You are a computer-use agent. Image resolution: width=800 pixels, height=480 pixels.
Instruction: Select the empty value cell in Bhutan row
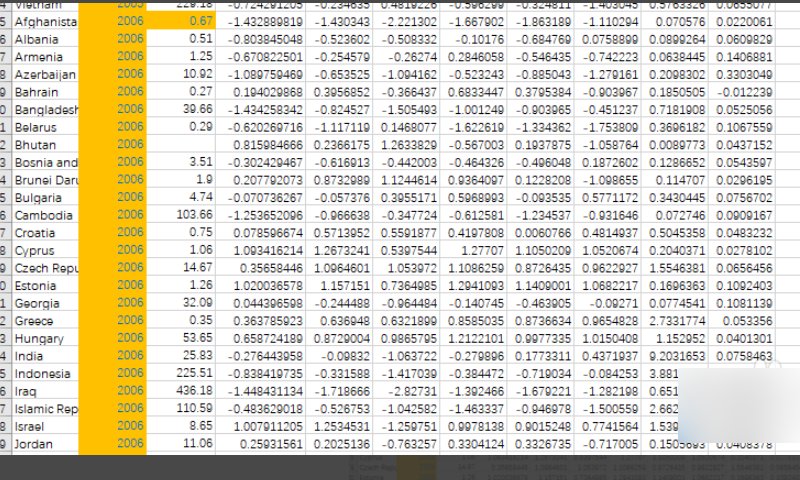tap(181, 144)
